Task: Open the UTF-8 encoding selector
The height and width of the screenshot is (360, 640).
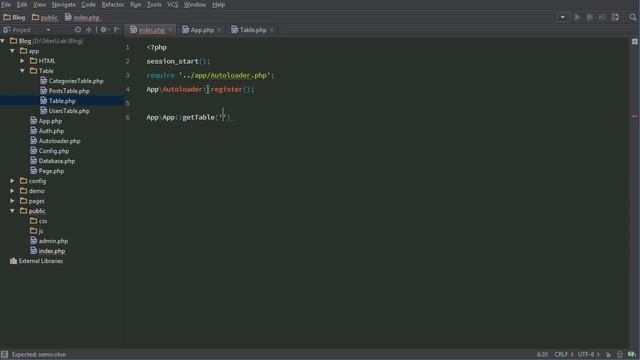Action: [589, 354]
